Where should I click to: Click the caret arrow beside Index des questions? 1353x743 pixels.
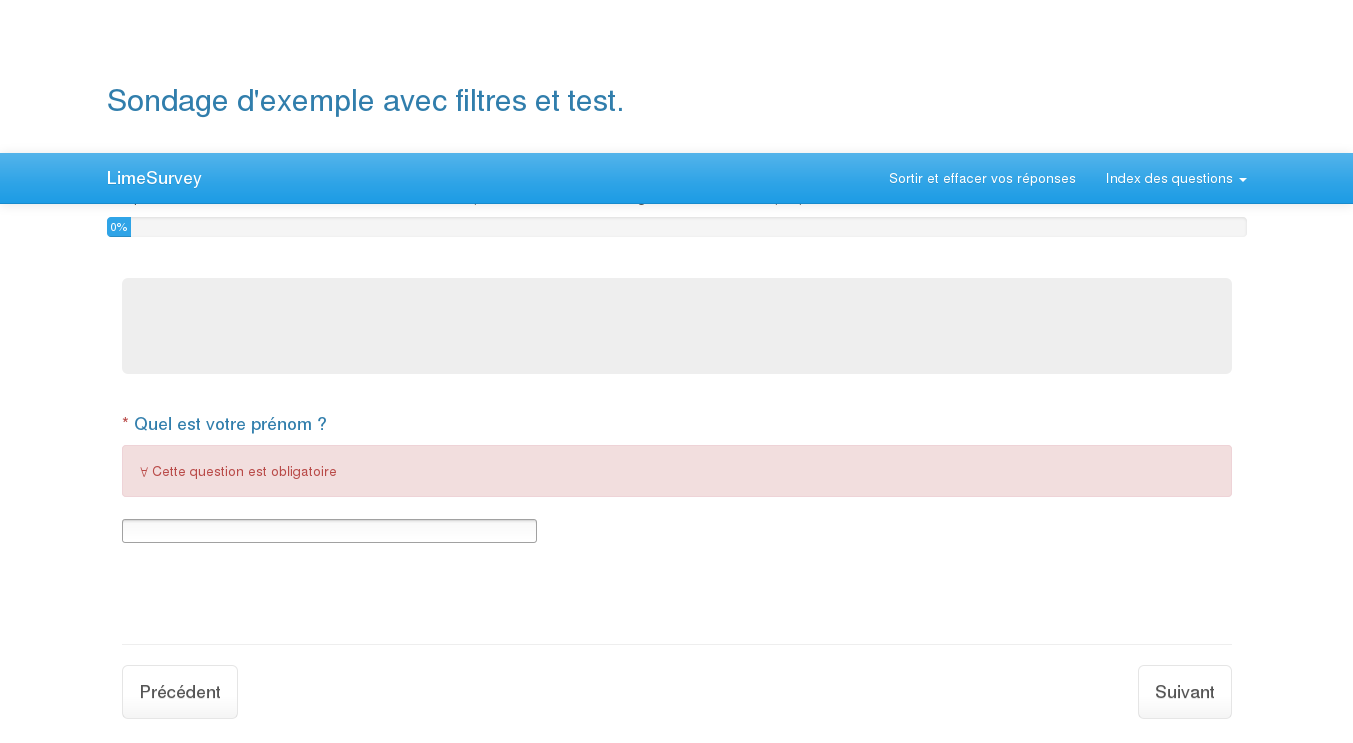(x=1243, y=180)
